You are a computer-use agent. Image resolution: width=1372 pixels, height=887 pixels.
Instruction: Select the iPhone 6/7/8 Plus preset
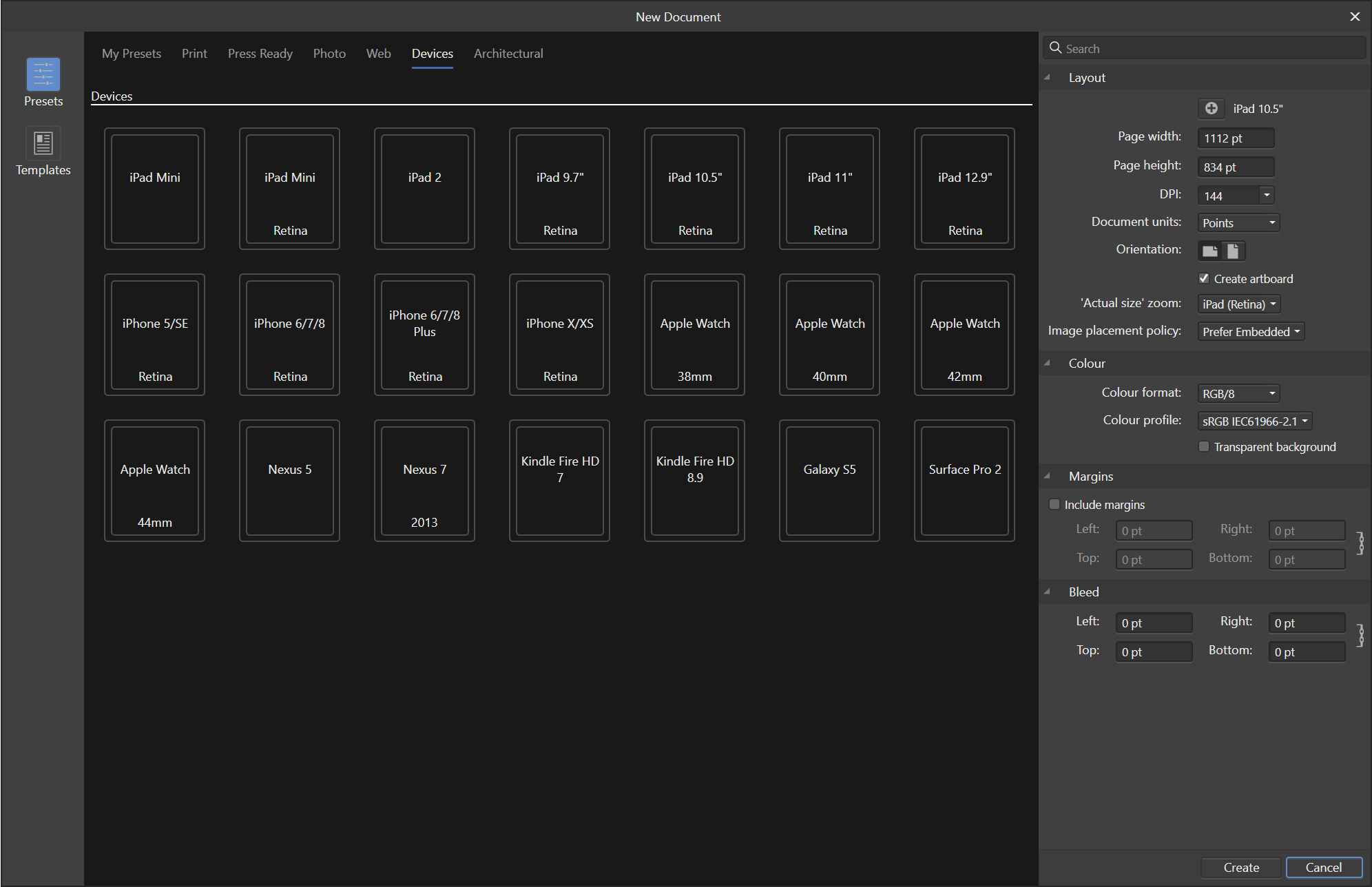(425, 335)
